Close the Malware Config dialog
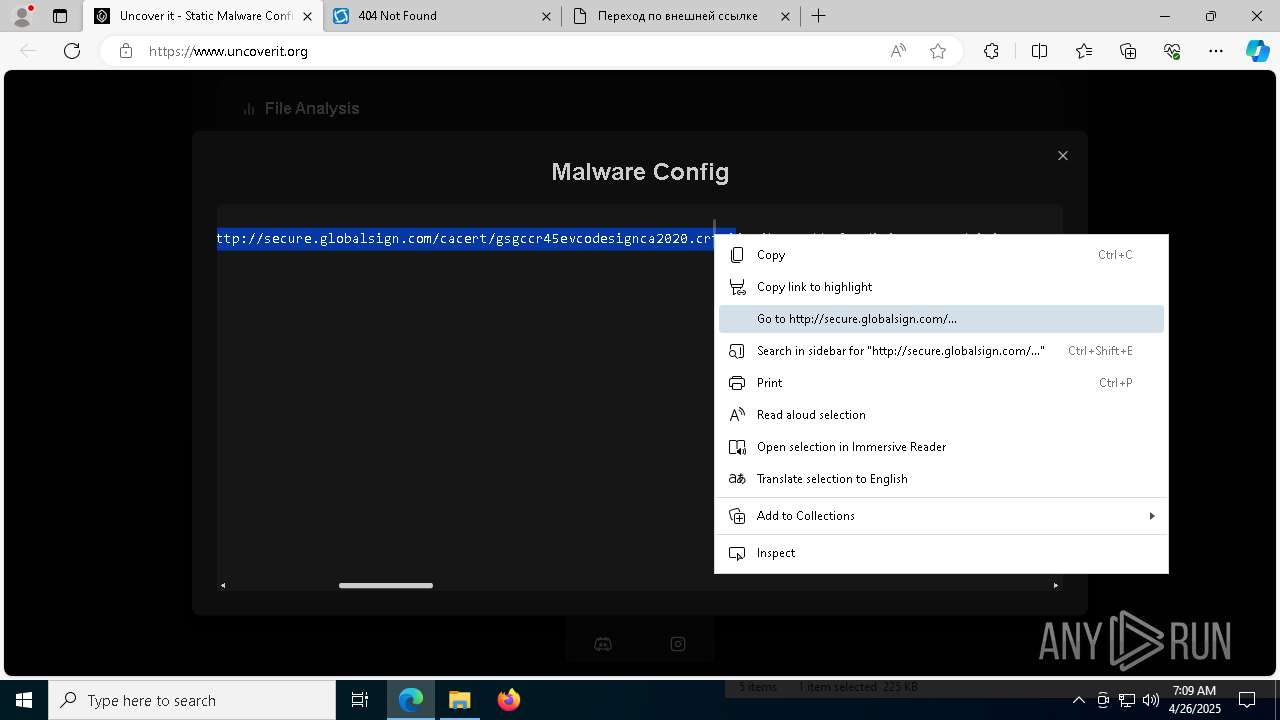 point(1063,155)
